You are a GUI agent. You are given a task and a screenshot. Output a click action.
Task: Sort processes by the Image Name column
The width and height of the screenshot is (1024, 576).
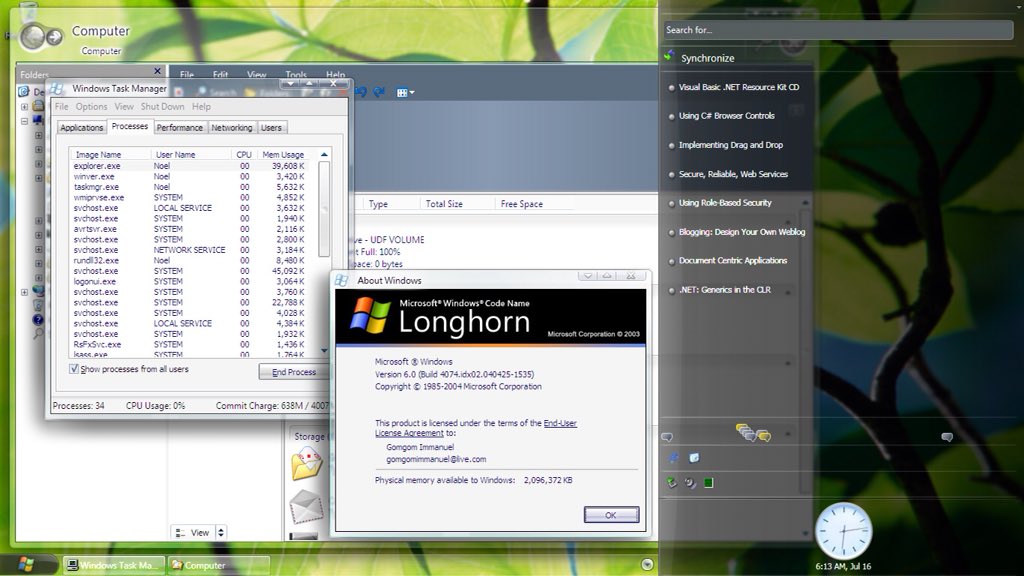coord(109,155)
